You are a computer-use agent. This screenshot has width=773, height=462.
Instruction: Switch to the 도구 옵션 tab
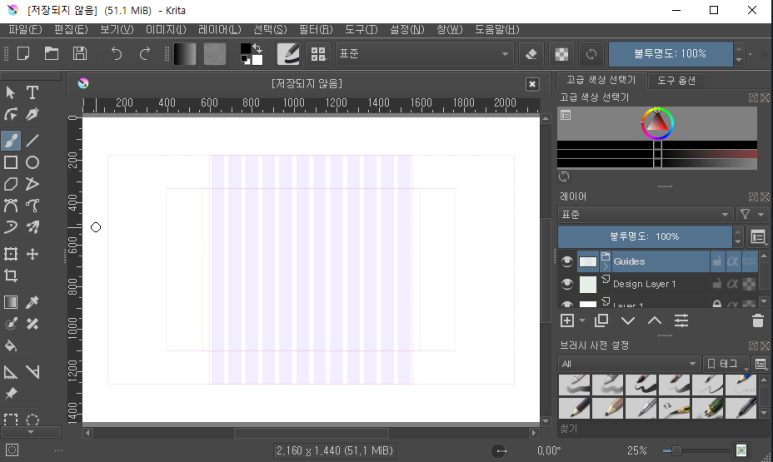(x=677, y=81)
